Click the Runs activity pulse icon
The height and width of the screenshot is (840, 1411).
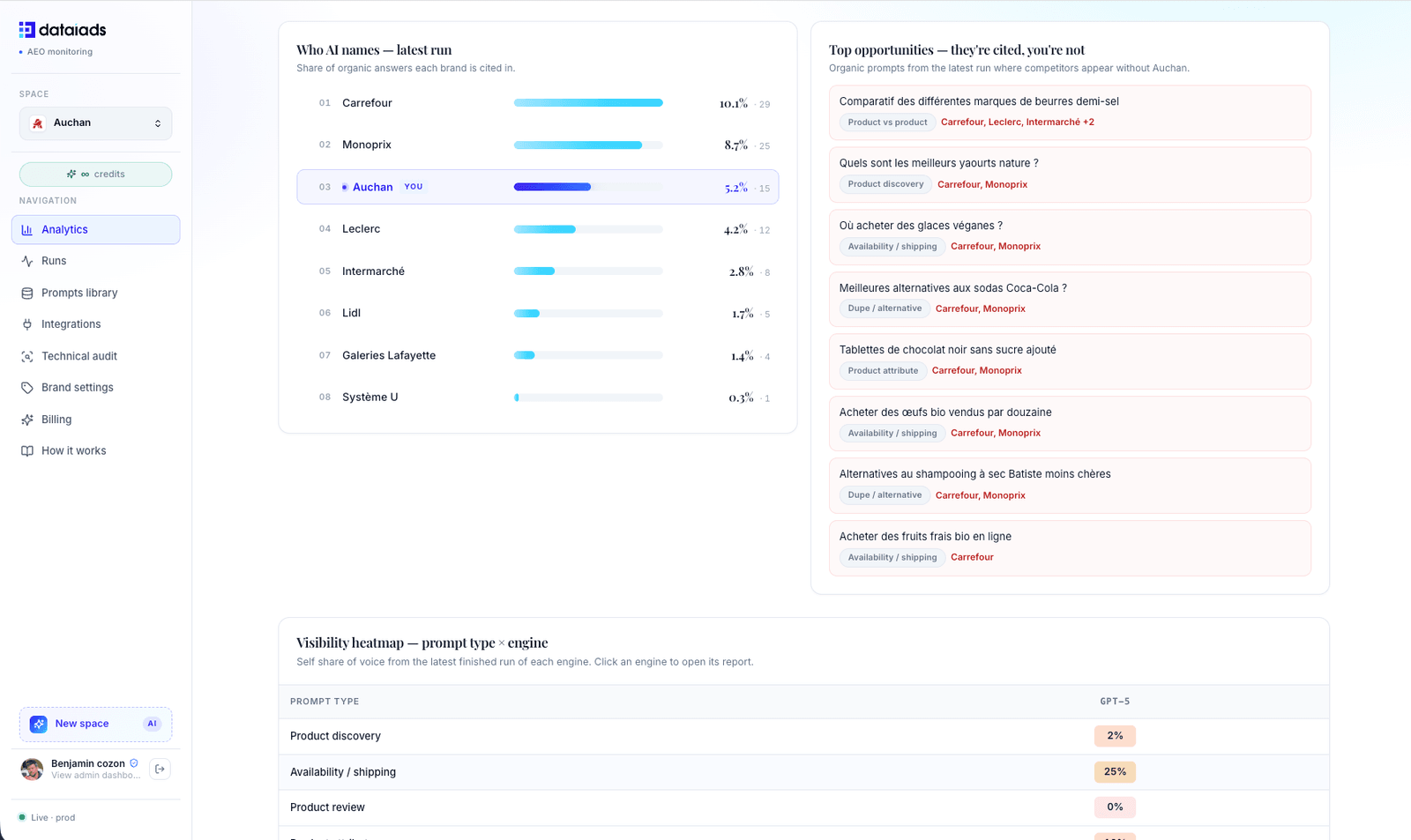[x=27, y=261]
